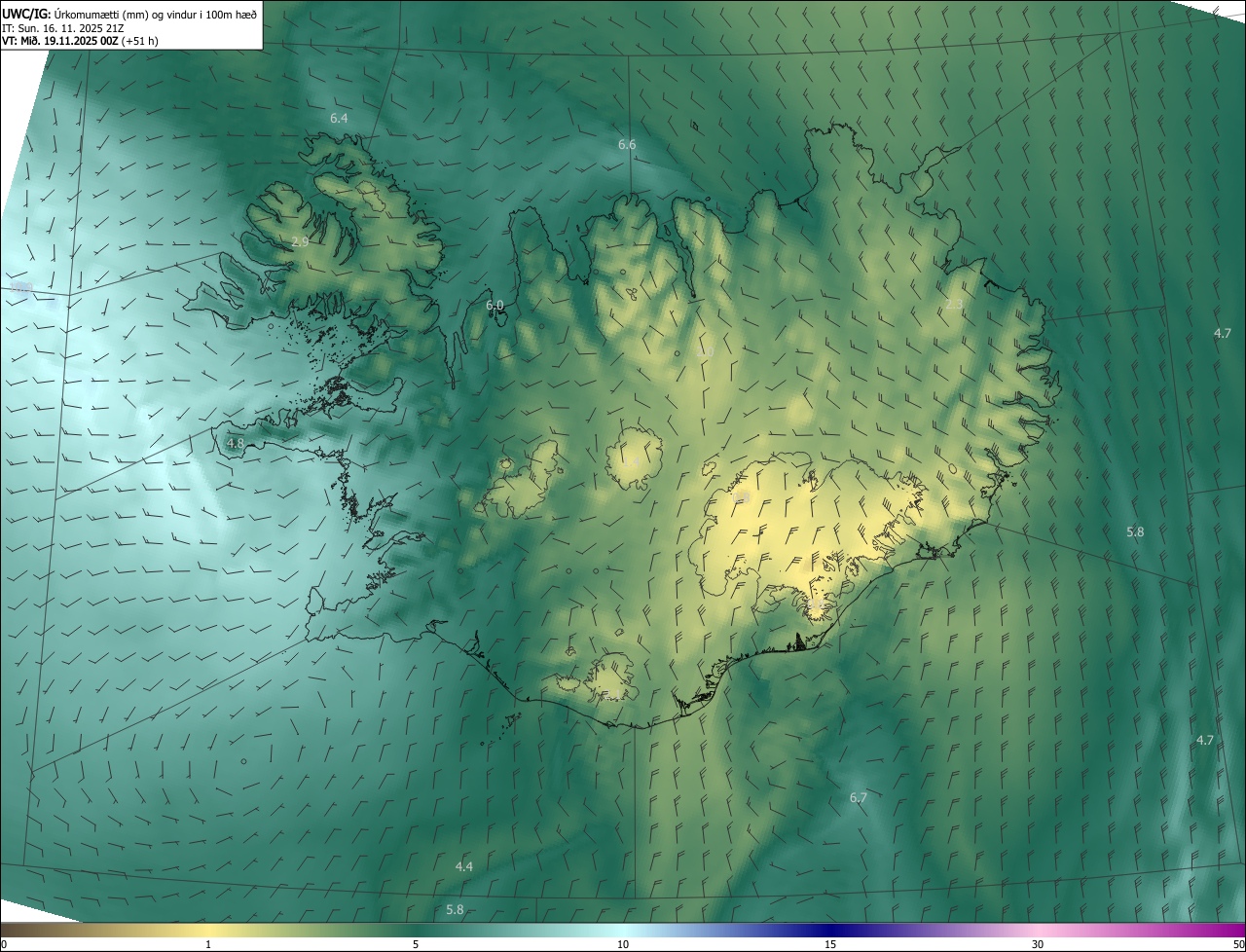Click the colorbar tick label 10

coord(623,945)
